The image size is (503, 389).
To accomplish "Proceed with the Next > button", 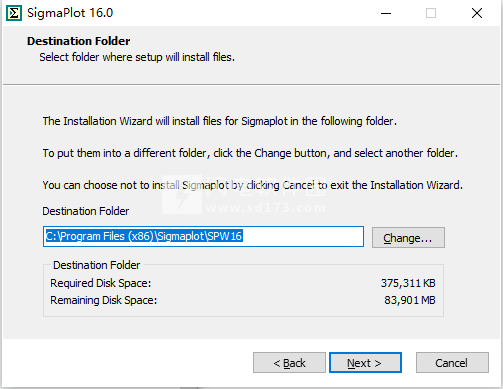I will (365, 363).
